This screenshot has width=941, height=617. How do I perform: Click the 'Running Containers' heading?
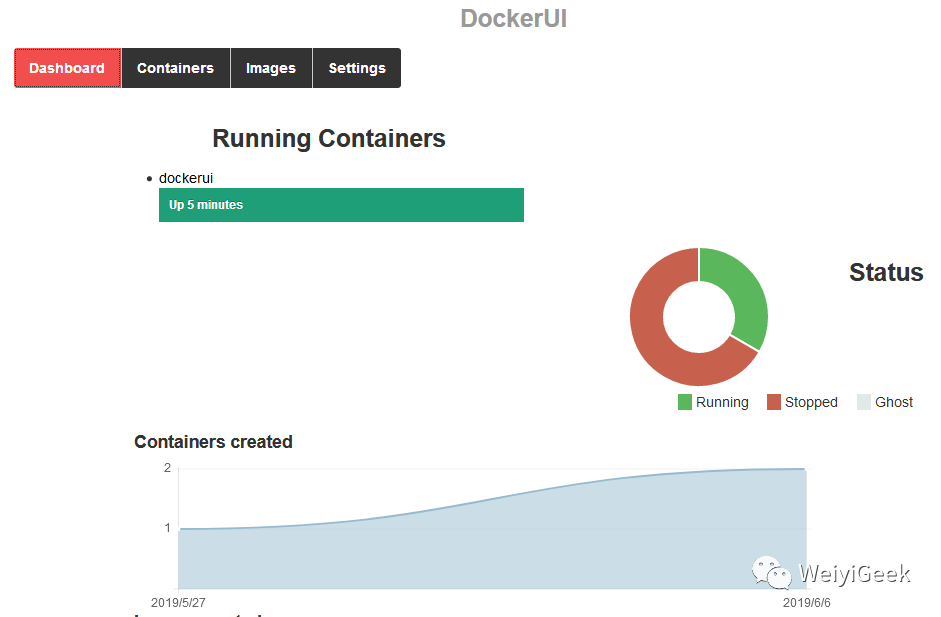pos(329,139)
